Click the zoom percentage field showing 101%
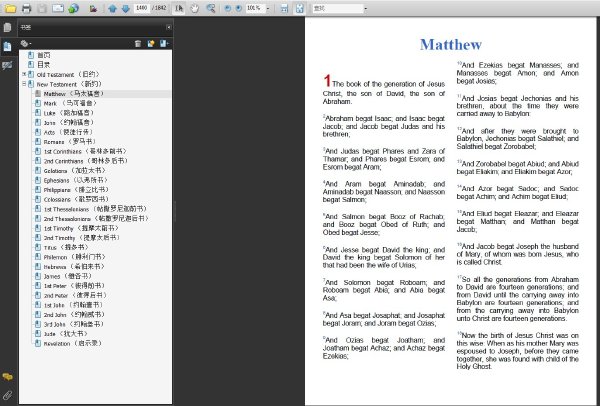 tap(254, 8)
